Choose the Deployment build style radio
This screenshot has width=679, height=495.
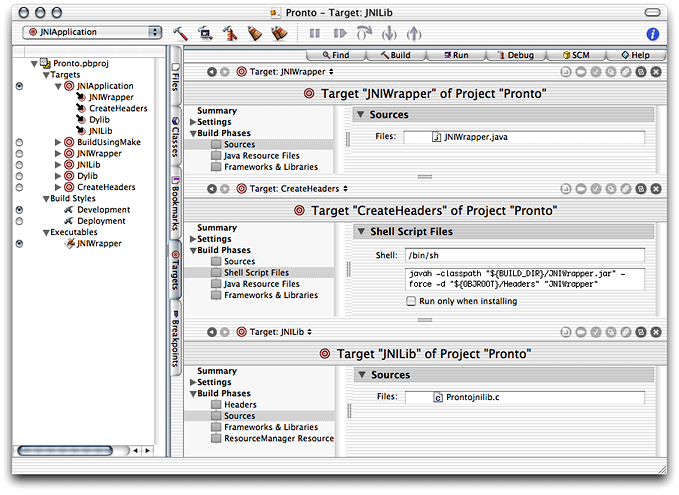pos(19,221)
